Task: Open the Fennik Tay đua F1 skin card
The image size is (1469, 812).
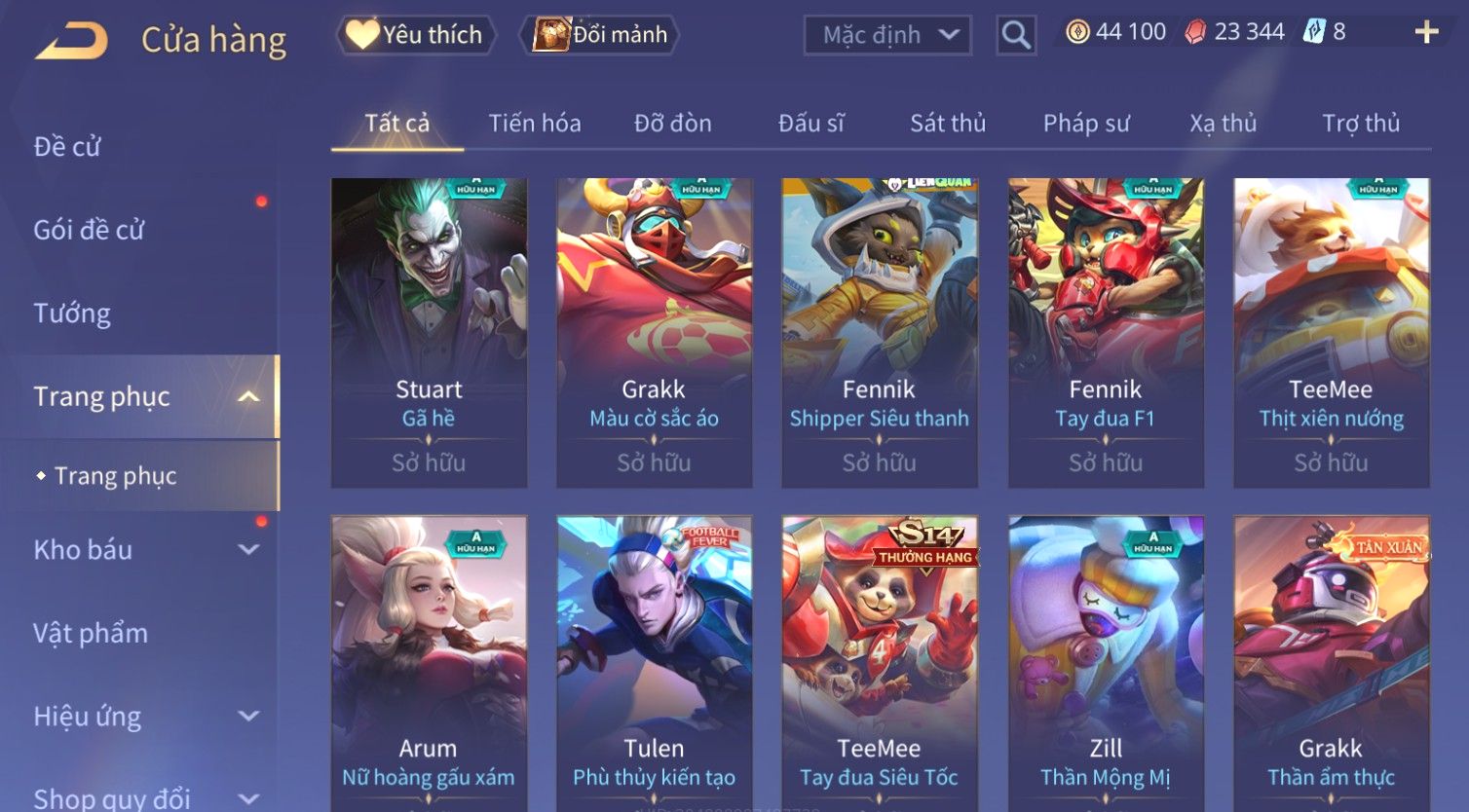Action: (x=1106, y=333)
